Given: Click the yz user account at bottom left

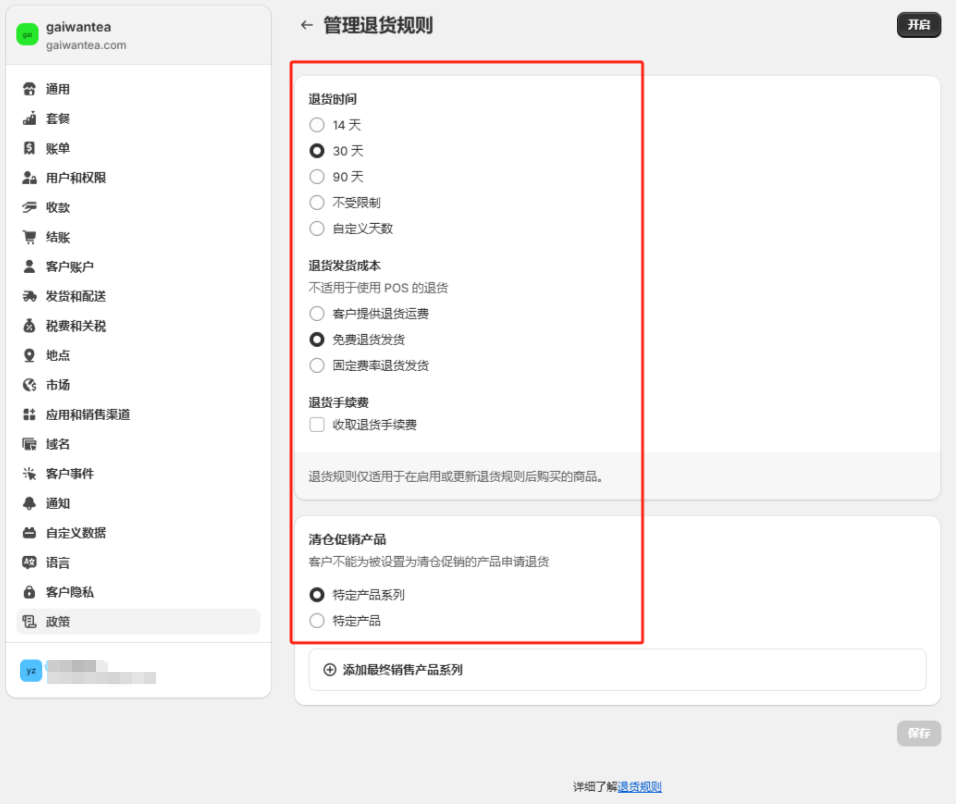Looking at the screenshot, I should tap(31, 671).
